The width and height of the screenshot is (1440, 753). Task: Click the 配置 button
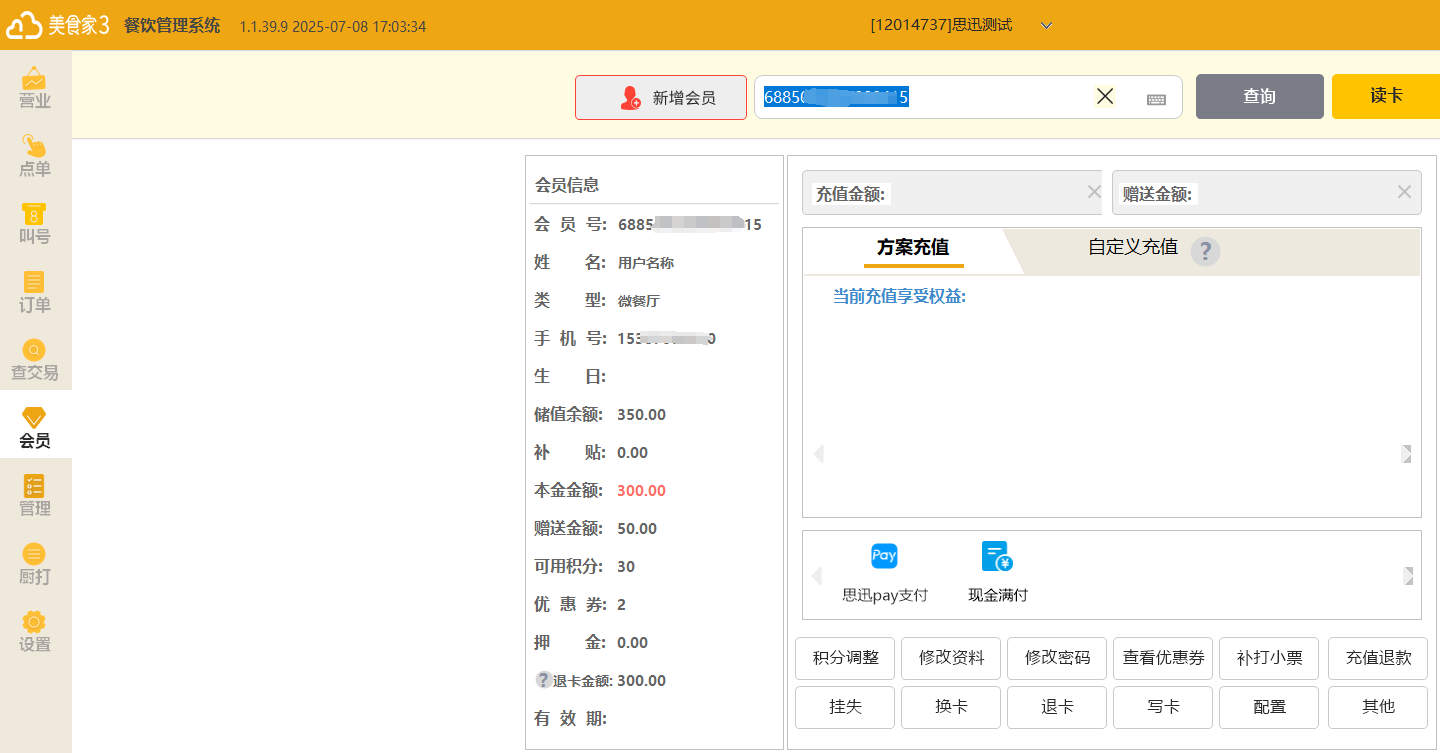[1269, 707]
